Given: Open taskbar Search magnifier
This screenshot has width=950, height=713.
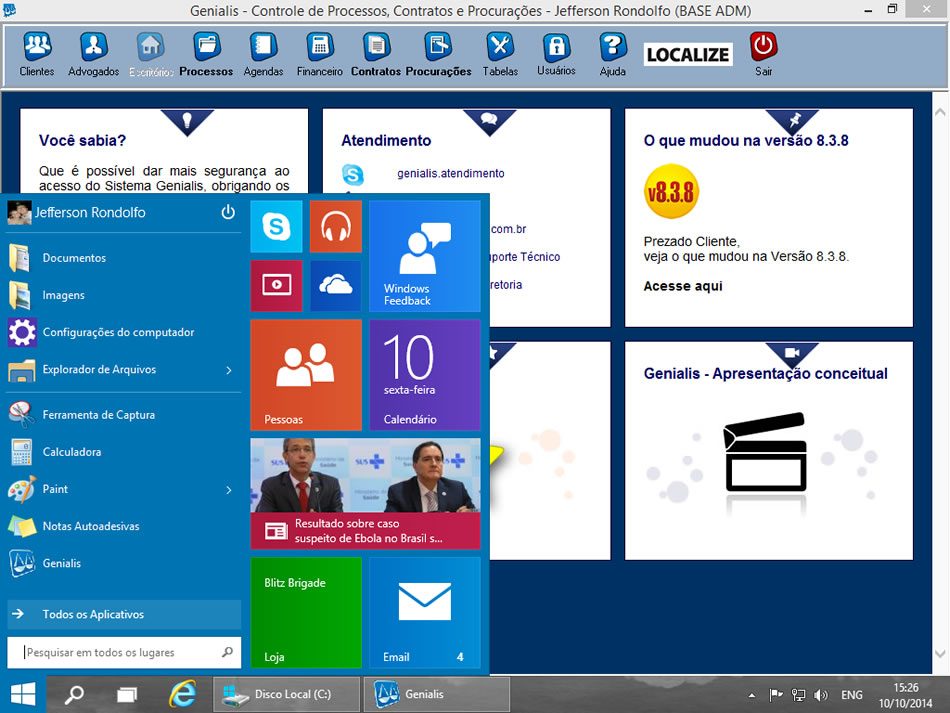Looking at the screenshot, I should [75, 694].
